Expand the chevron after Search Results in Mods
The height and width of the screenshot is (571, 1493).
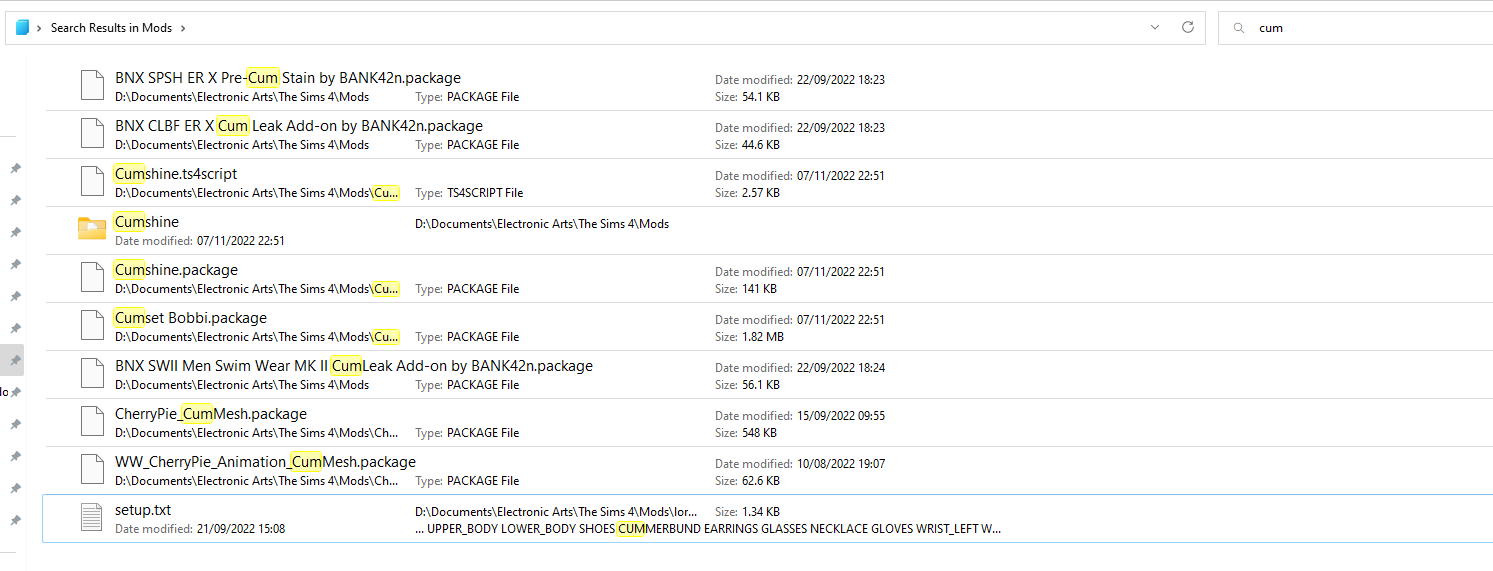[x=183, y=28]
